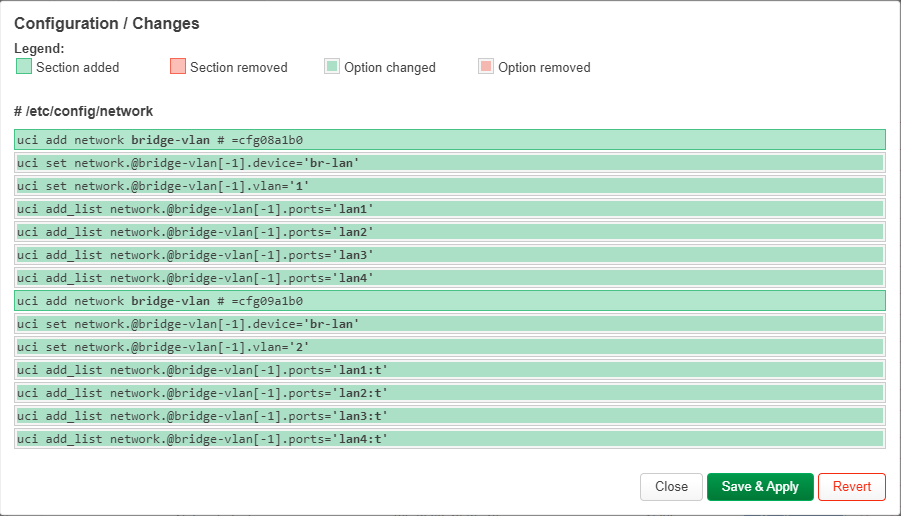
Task: Click the Save & Apply button
Action: pyautogui.click(x=760, y=487)
